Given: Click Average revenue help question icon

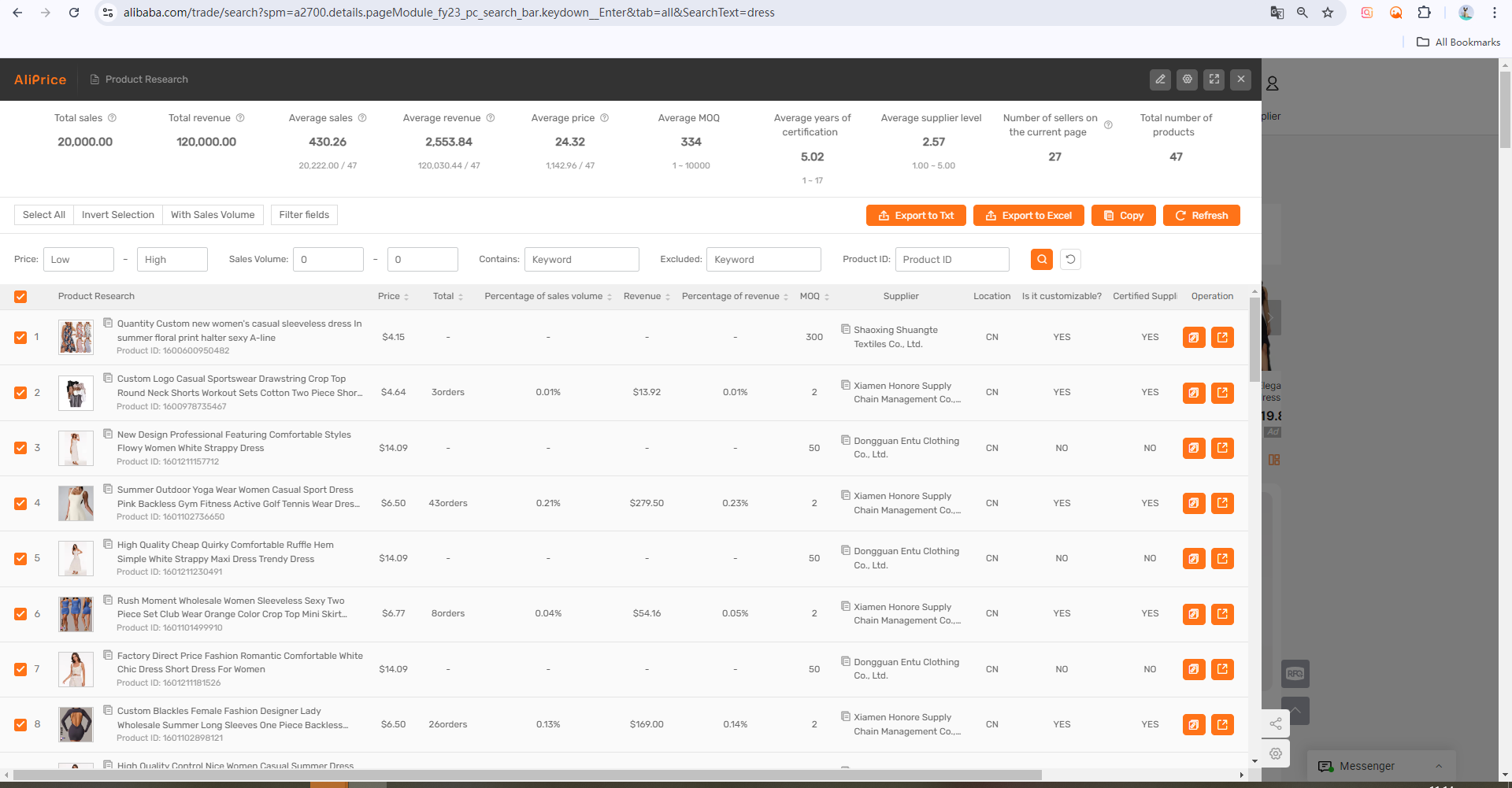Looking at the screenshot, I should [490, 118].
